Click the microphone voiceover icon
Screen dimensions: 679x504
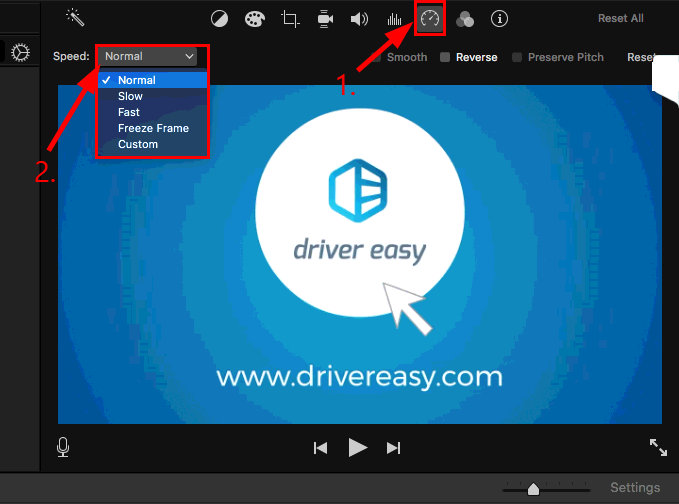63,447
